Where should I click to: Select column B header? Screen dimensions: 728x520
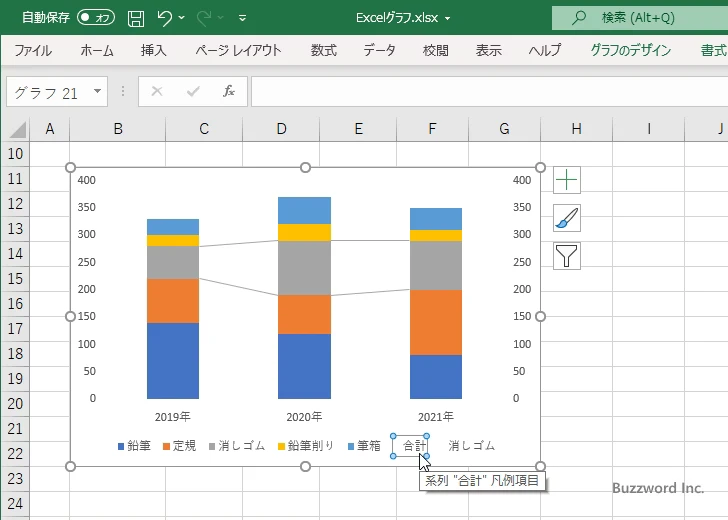coord(118,129)
